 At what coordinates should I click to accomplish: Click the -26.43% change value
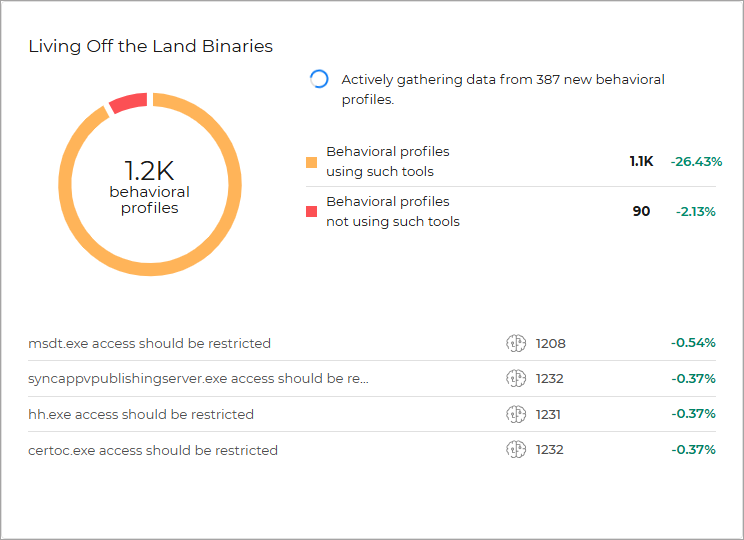click(696, 162)
